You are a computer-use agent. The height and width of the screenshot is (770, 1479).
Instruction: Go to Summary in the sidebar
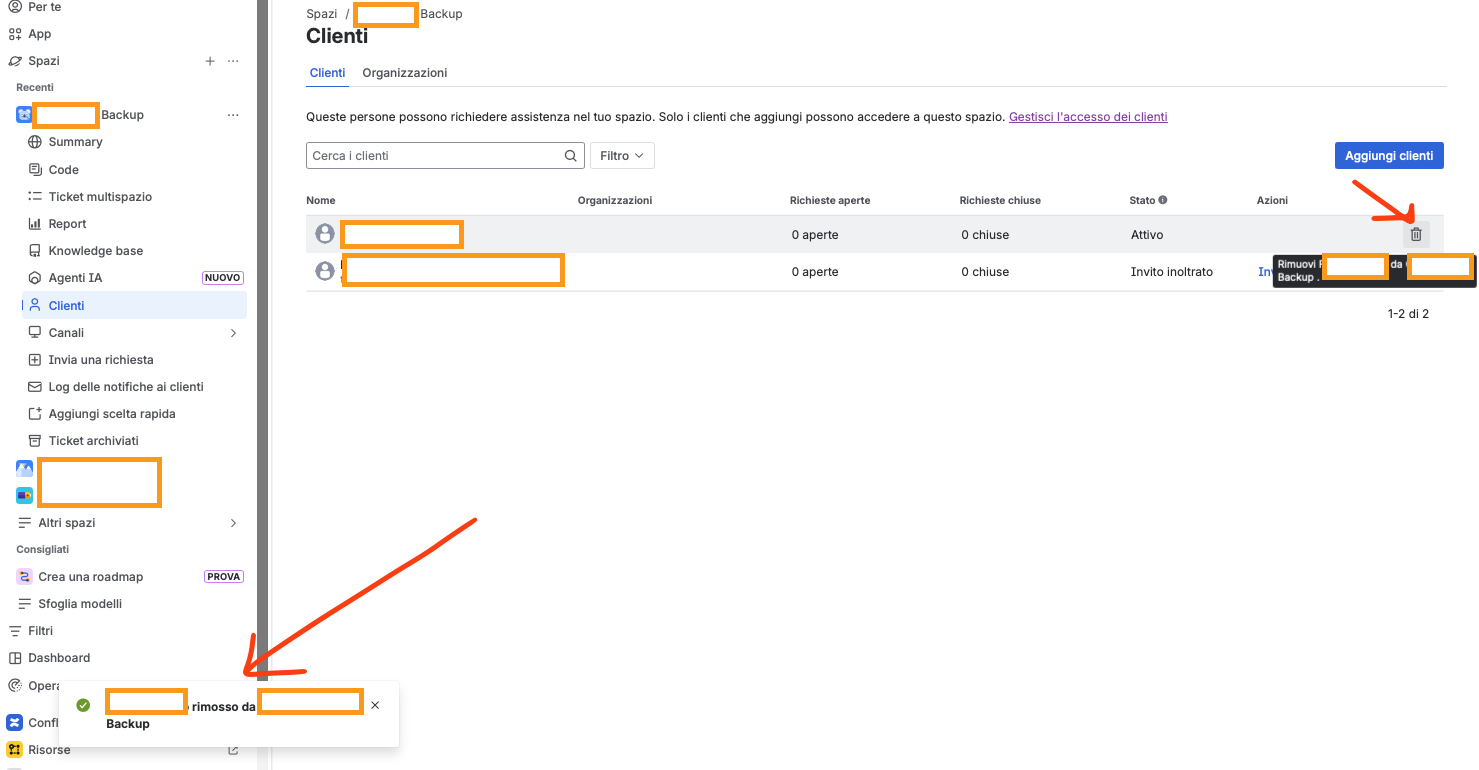click(x=75, y=142)
